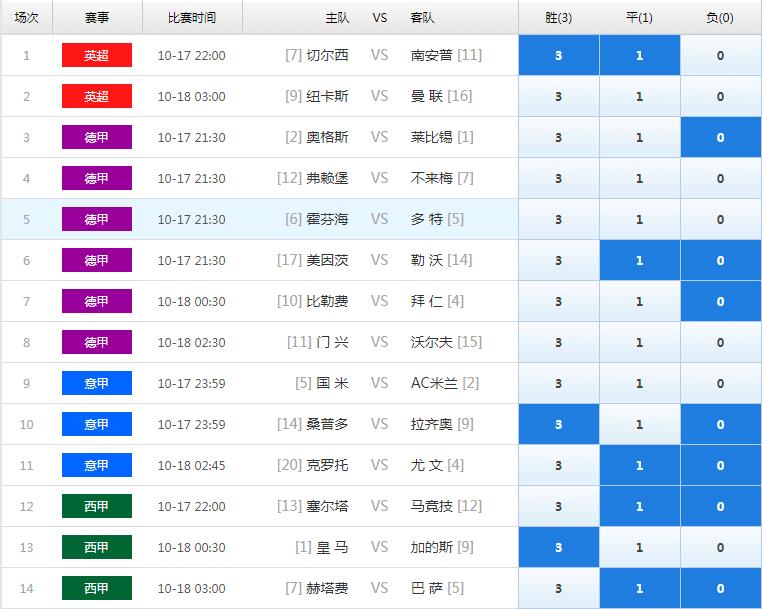Toggle draw (1) for 切尔西 vs 南安普

pyautogui.click(x=640, y=55)
